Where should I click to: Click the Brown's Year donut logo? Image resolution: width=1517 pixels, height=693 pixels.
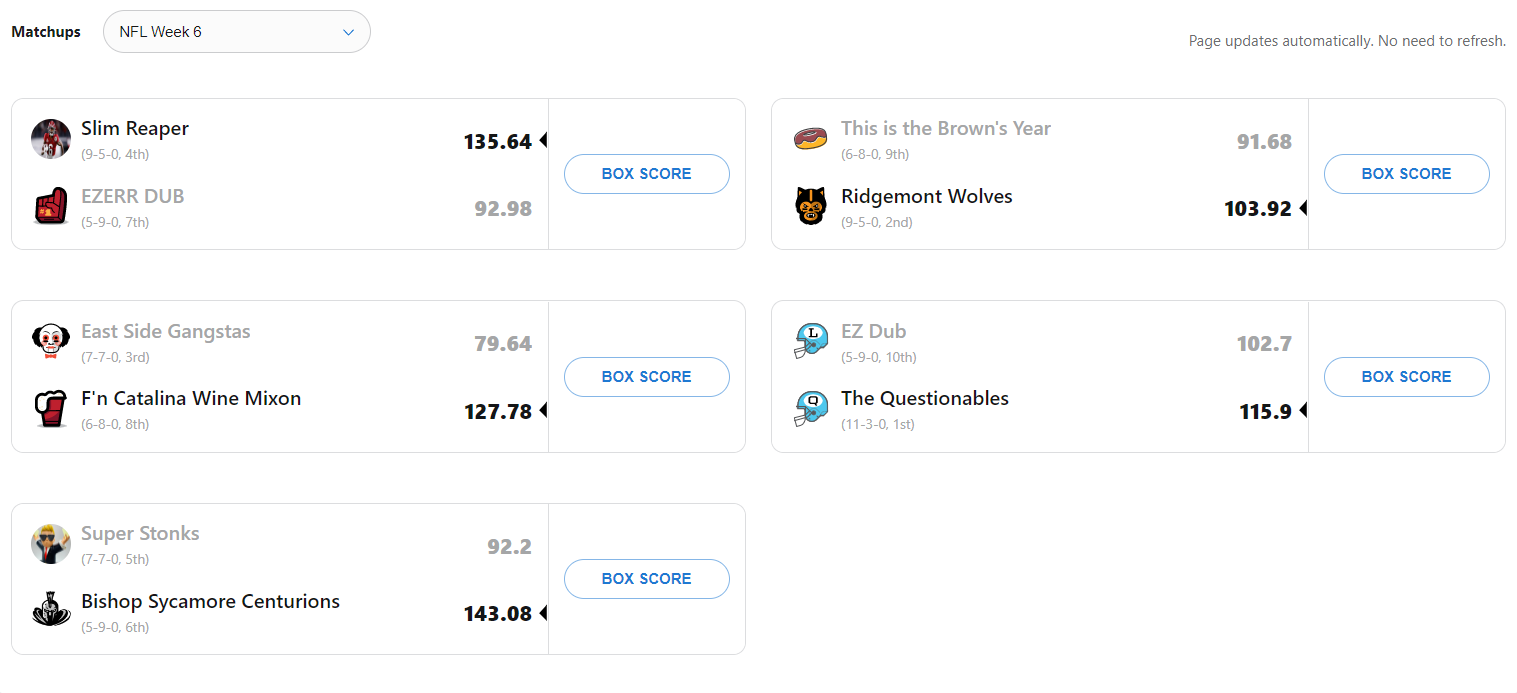(810, 139)
